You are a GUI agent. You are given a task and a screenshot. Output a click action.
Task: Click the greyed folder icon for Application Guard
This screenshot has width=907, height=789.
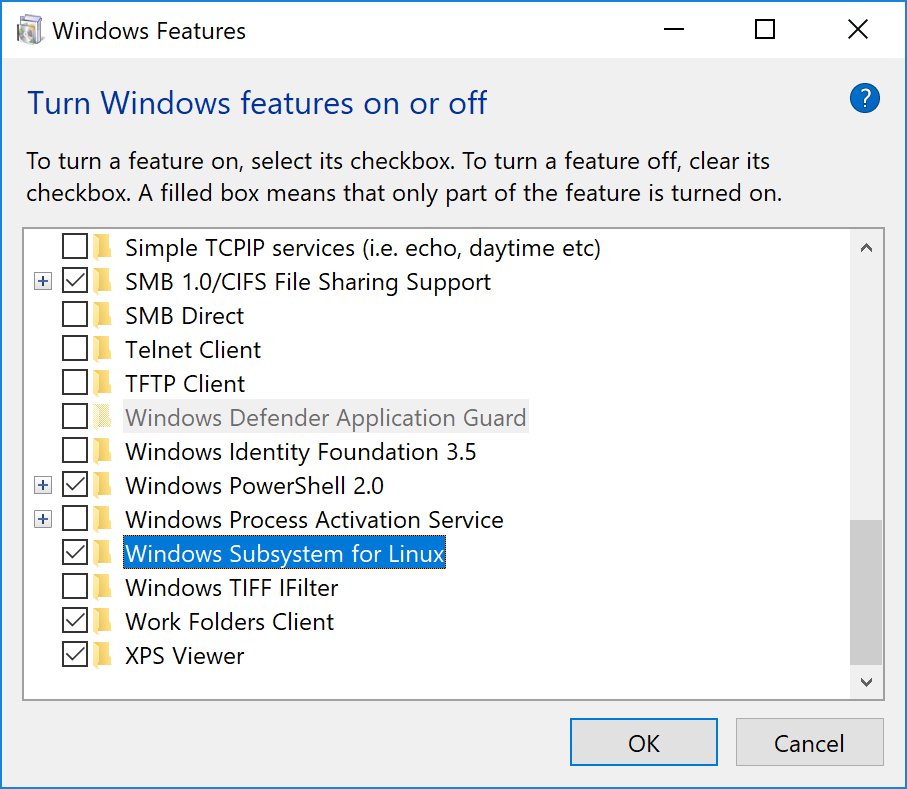[103, 417]
